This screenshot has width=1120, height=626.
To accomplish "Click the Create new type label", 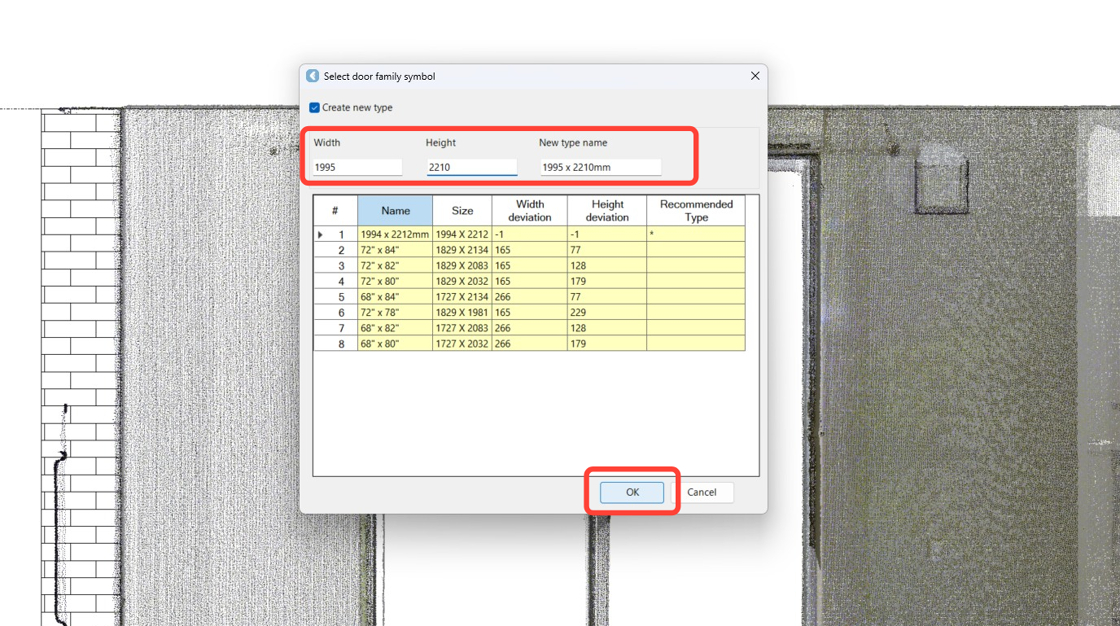I will pyautogui.click(x=357, y=108).
